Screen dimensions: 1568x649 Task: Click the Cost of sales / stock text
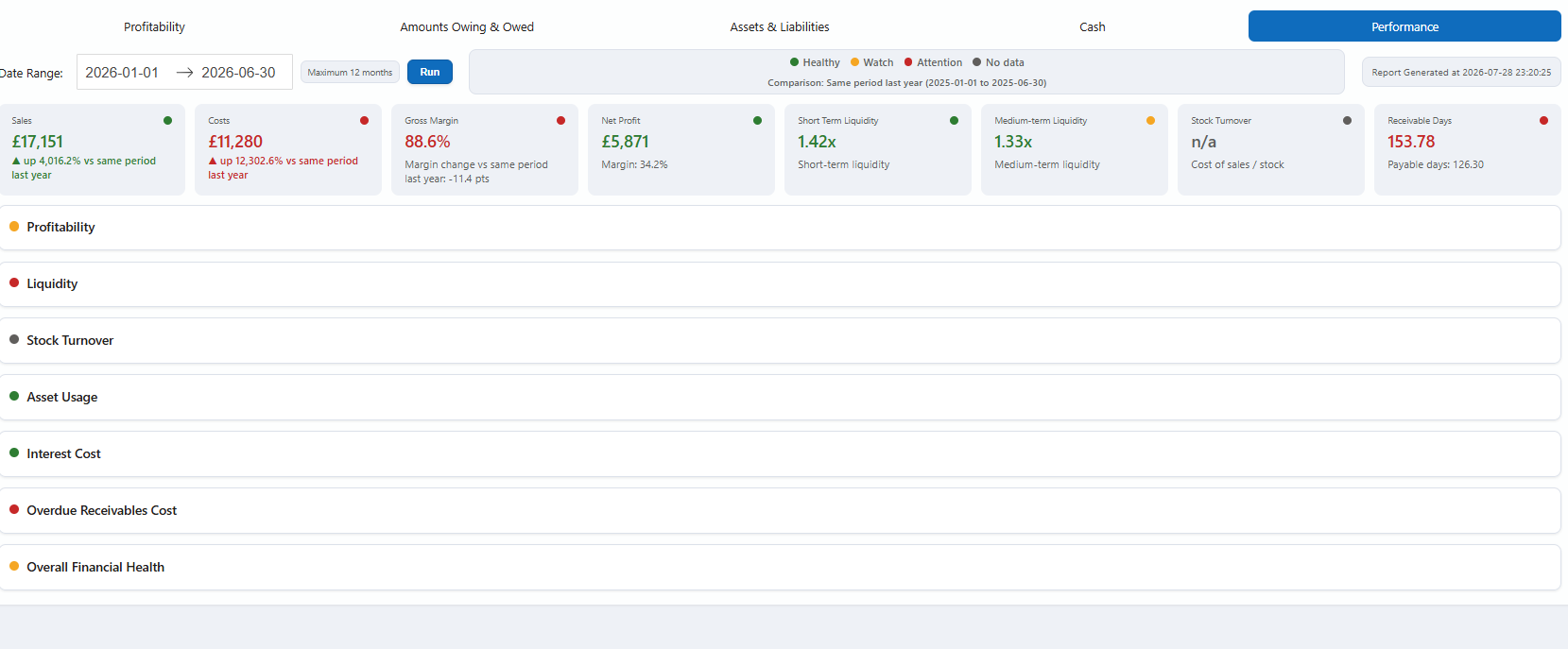[1237, 164]
